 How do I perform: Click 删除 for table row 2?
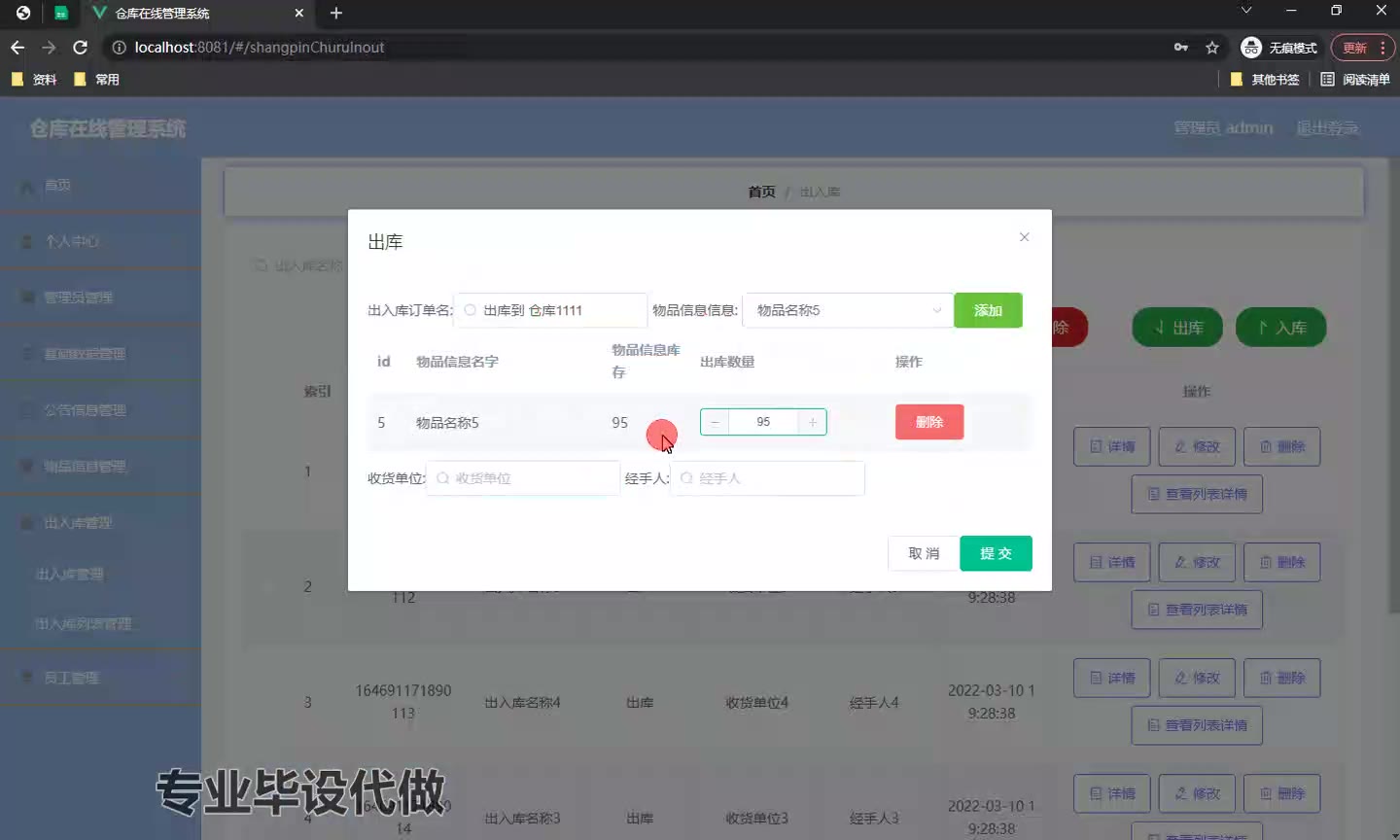1282,562
